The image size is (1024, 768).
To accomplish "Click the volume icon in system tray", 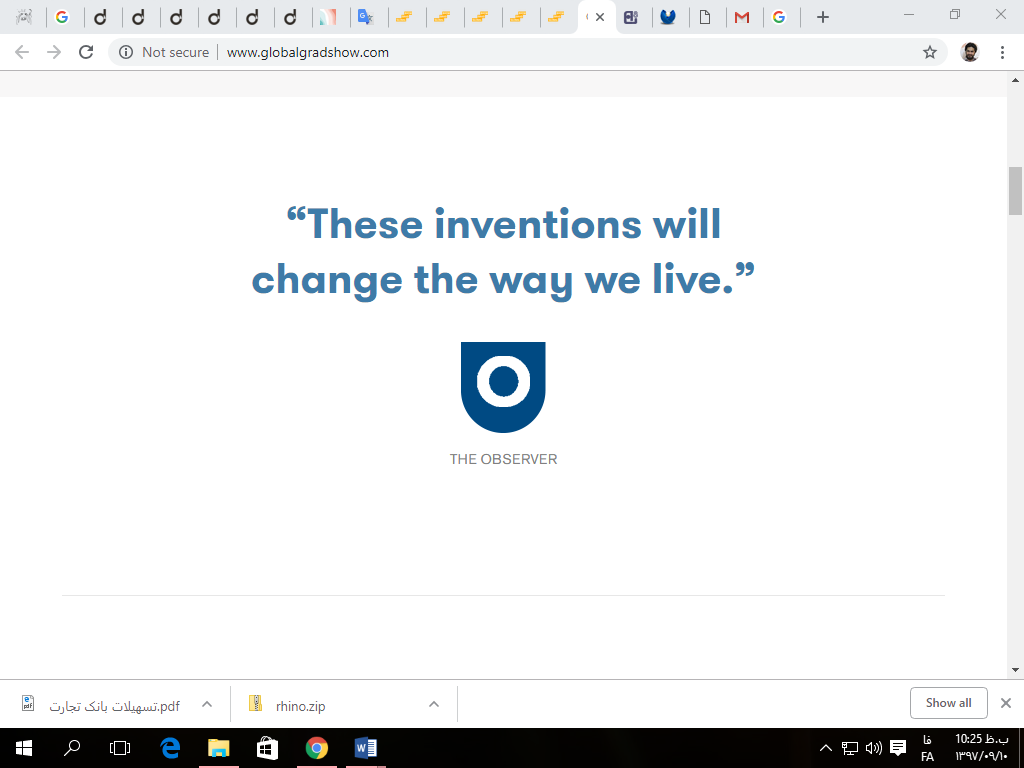I will click(873, 748).
